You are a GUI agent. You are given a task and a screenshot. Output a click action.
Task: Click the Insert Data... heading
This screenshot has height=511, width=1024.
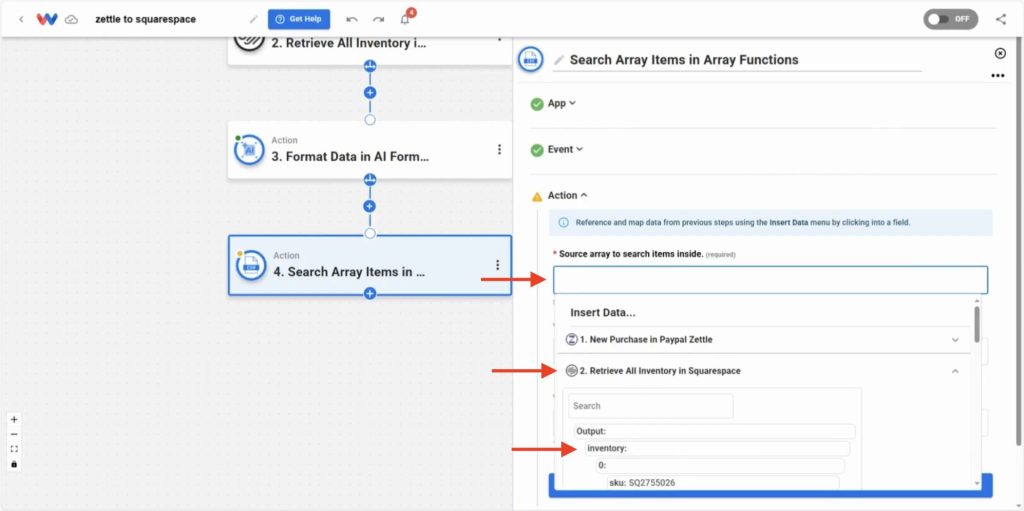pyautogui.click(x=603, y=313)
